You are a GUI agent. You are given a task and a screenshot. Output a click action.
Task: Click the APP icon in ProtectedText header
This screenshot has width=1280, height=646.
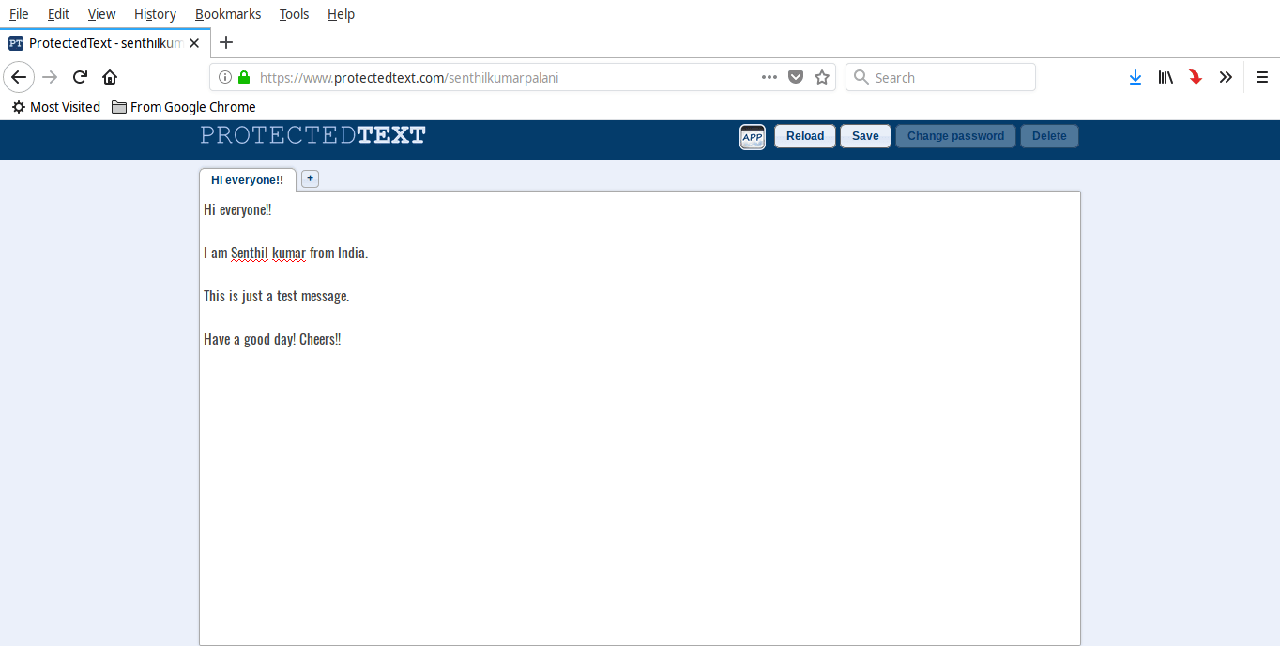tap(752, 137)
